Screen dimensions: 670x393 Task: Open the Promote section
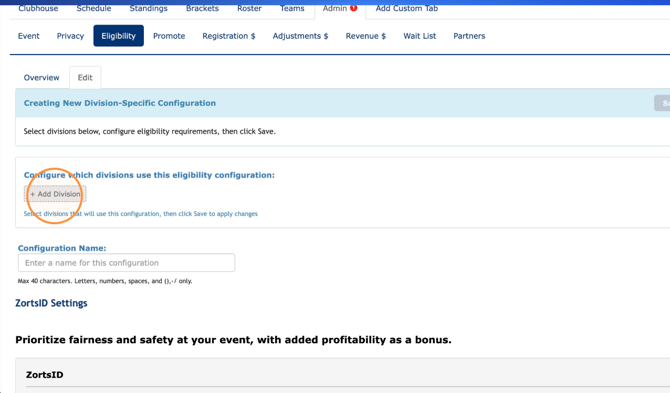[169, 36]
